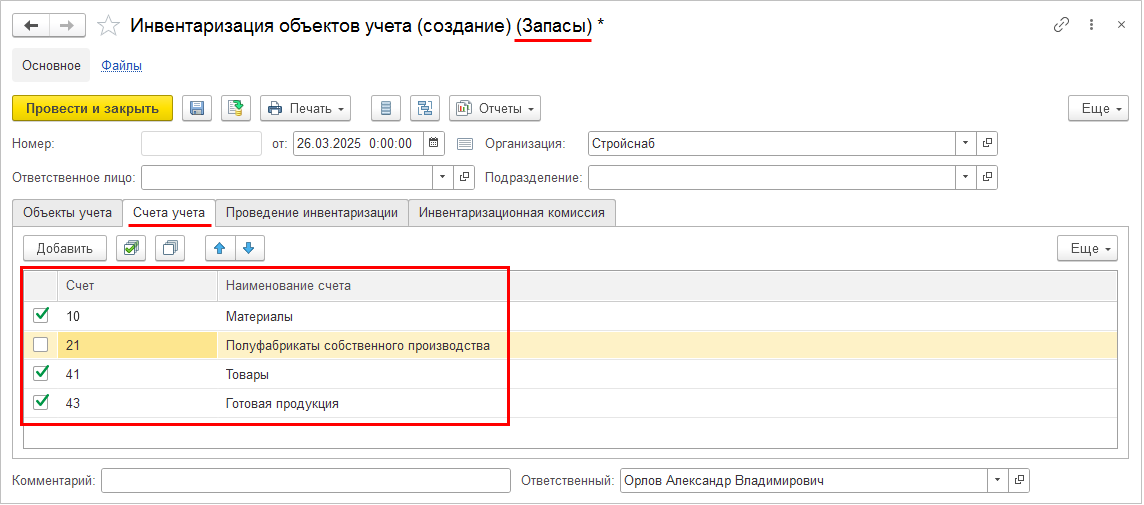Click the save document floppy icon

[x=196, y=108]
